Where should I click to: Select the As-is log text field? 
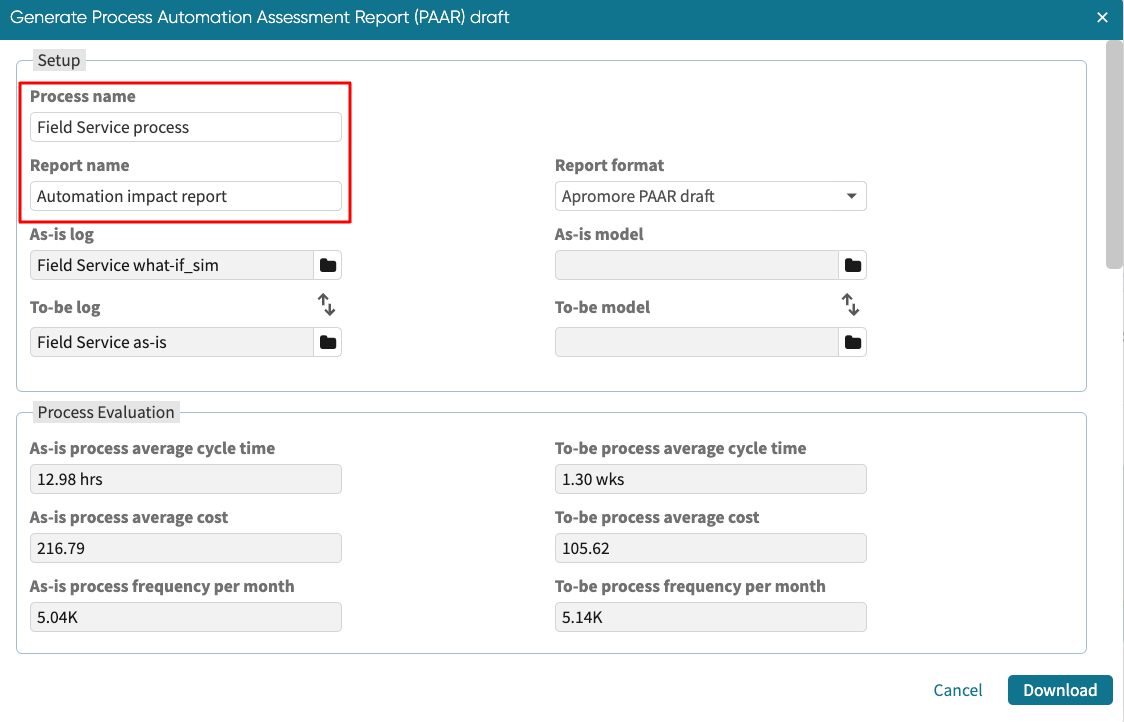(172, 265)
